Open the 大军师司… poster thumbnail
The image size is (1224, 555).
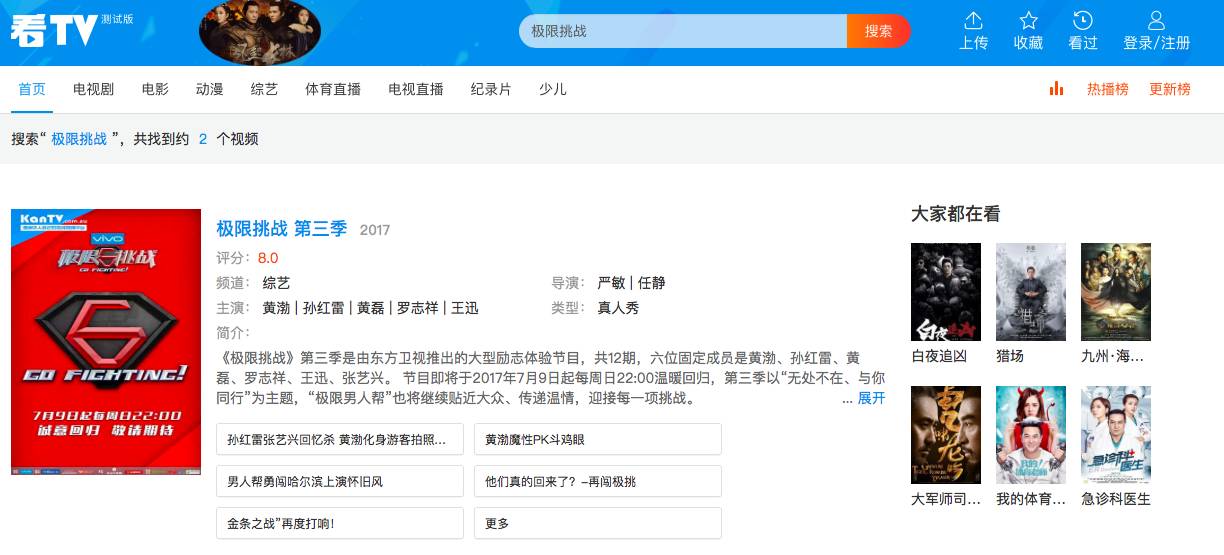click(946, 435)
